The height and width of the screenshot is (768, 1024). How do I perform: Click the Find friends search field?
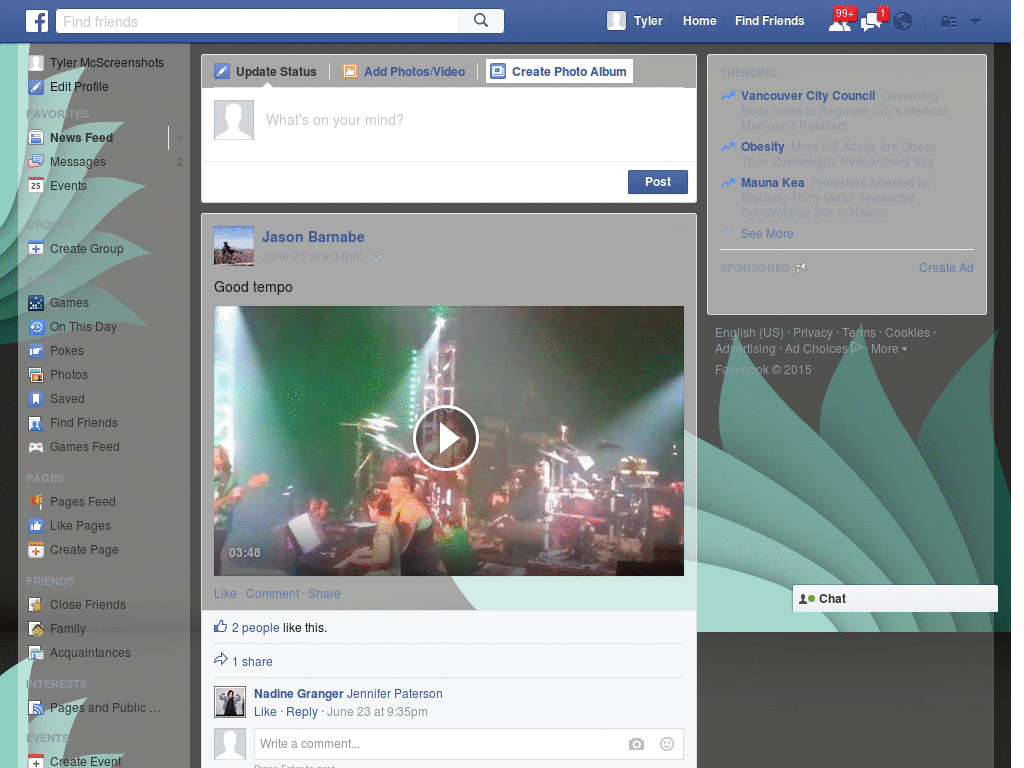point(257,21)
